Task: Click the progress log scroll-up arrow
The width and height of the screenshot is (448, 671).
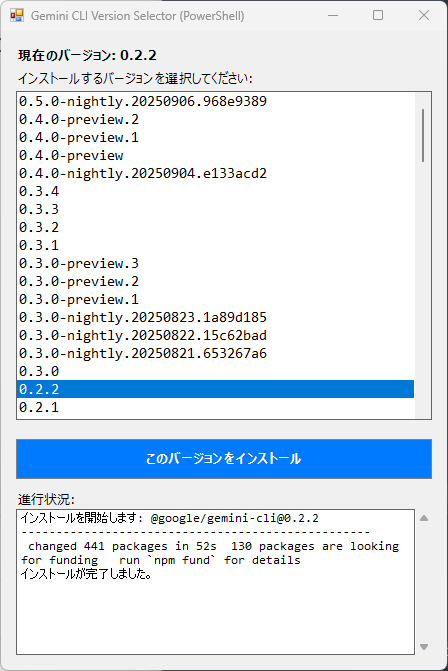Action: click(x=424, y=518)
